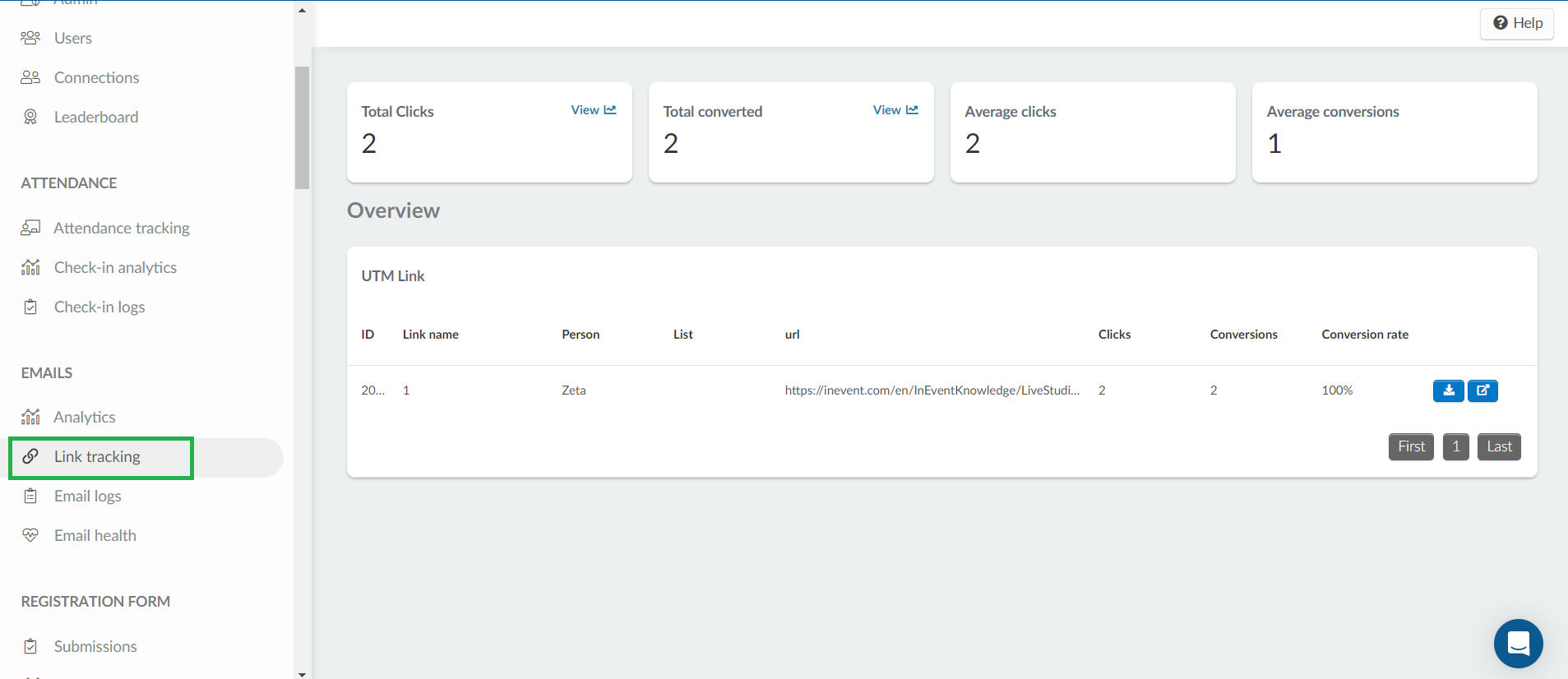Click the Conversion rate column header

[x=1365, y=335]
